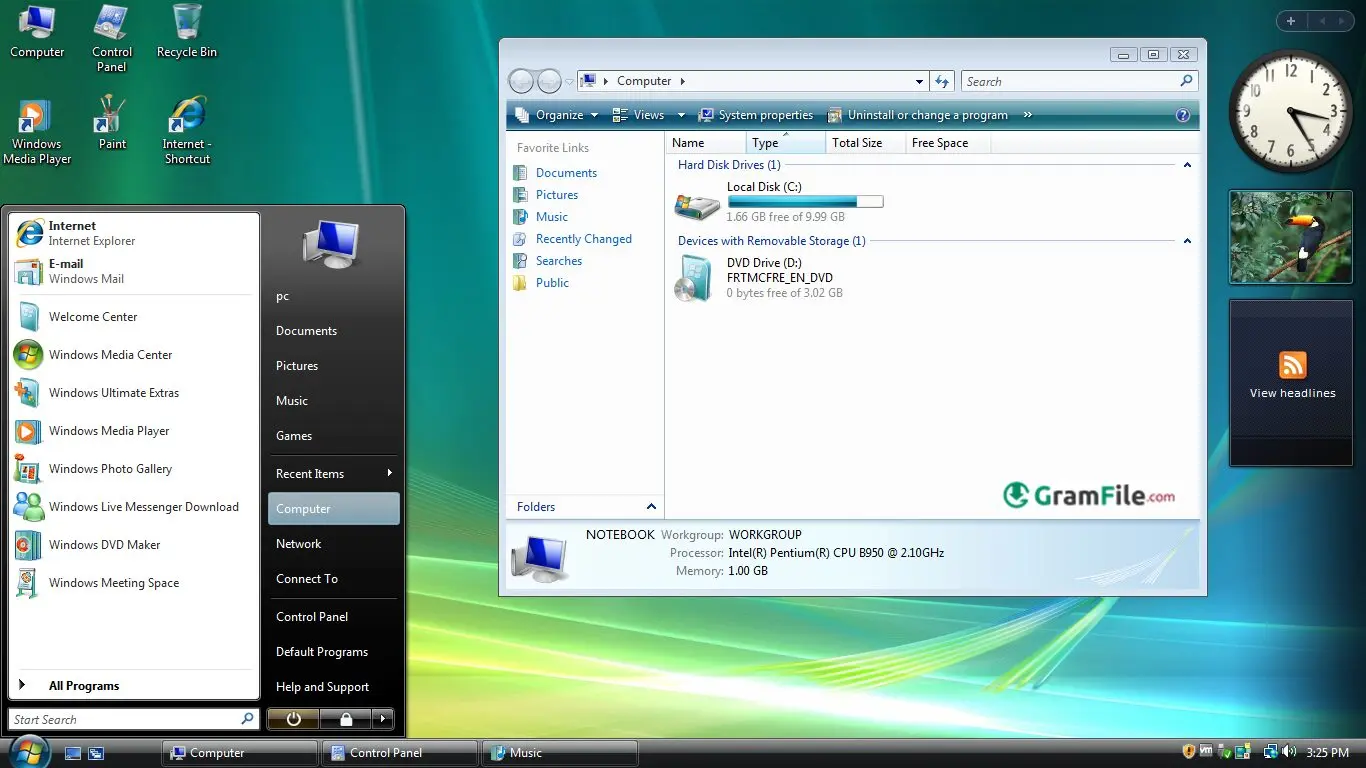Screen dimensions: 1366x768
Task: Click the lock button in Start menu
Action: pos(345,719)
